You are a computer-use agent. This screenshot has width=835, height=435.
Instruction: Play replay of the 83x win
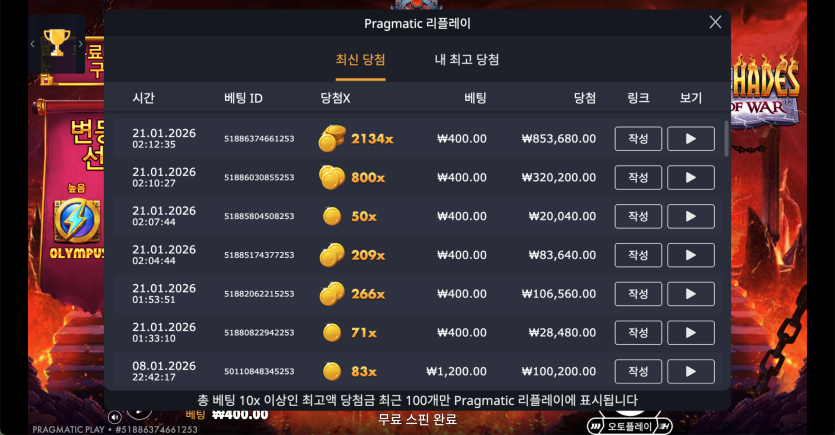(691, 372)
